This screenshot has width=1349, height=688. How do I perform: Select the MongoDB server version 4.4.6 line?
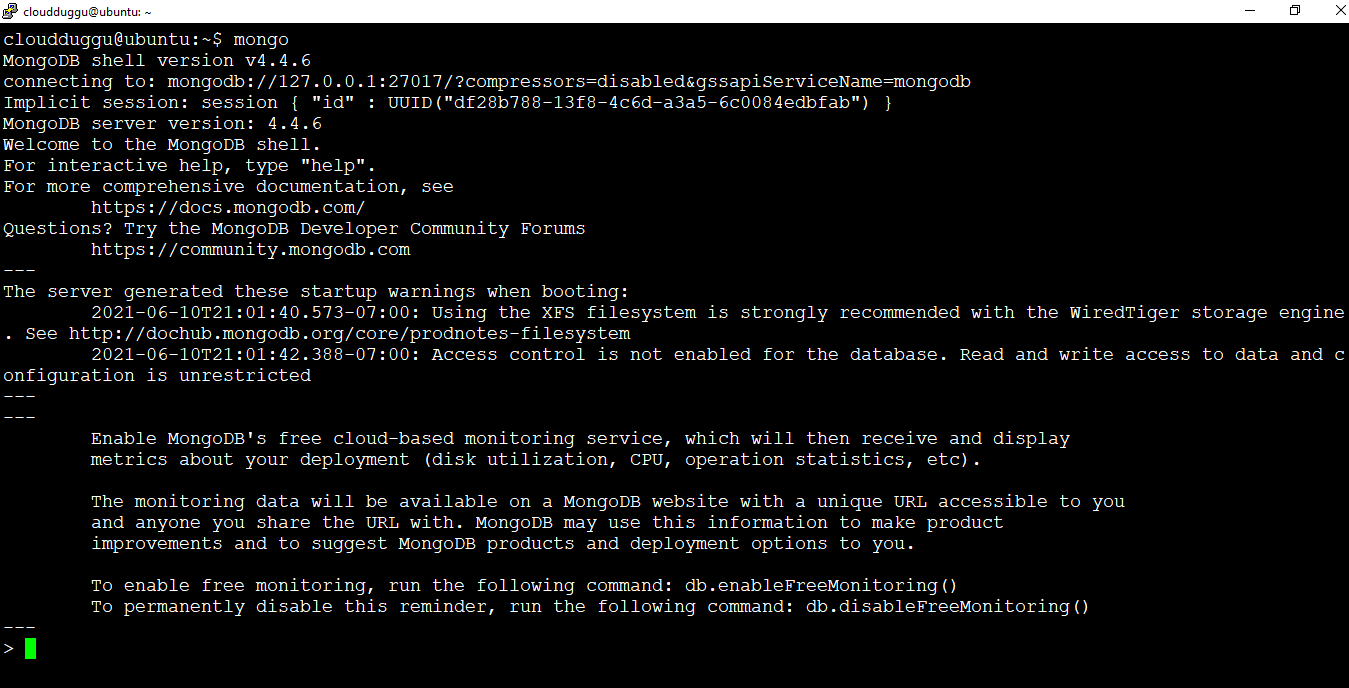click(162, 123)
